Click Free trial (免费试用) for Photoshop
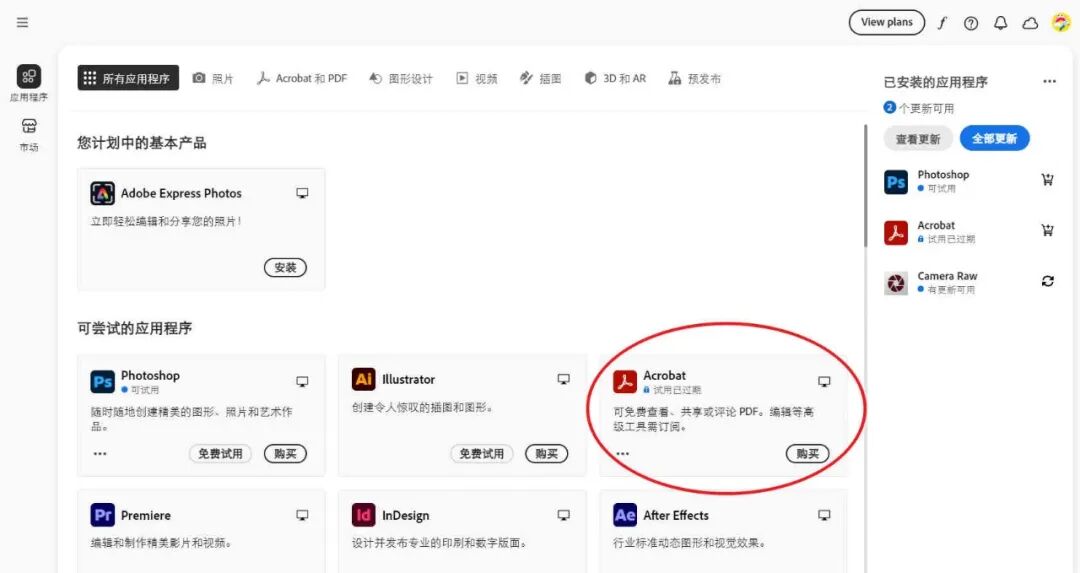This screenshot has height=573, width=1080. [x=220, y=454]
